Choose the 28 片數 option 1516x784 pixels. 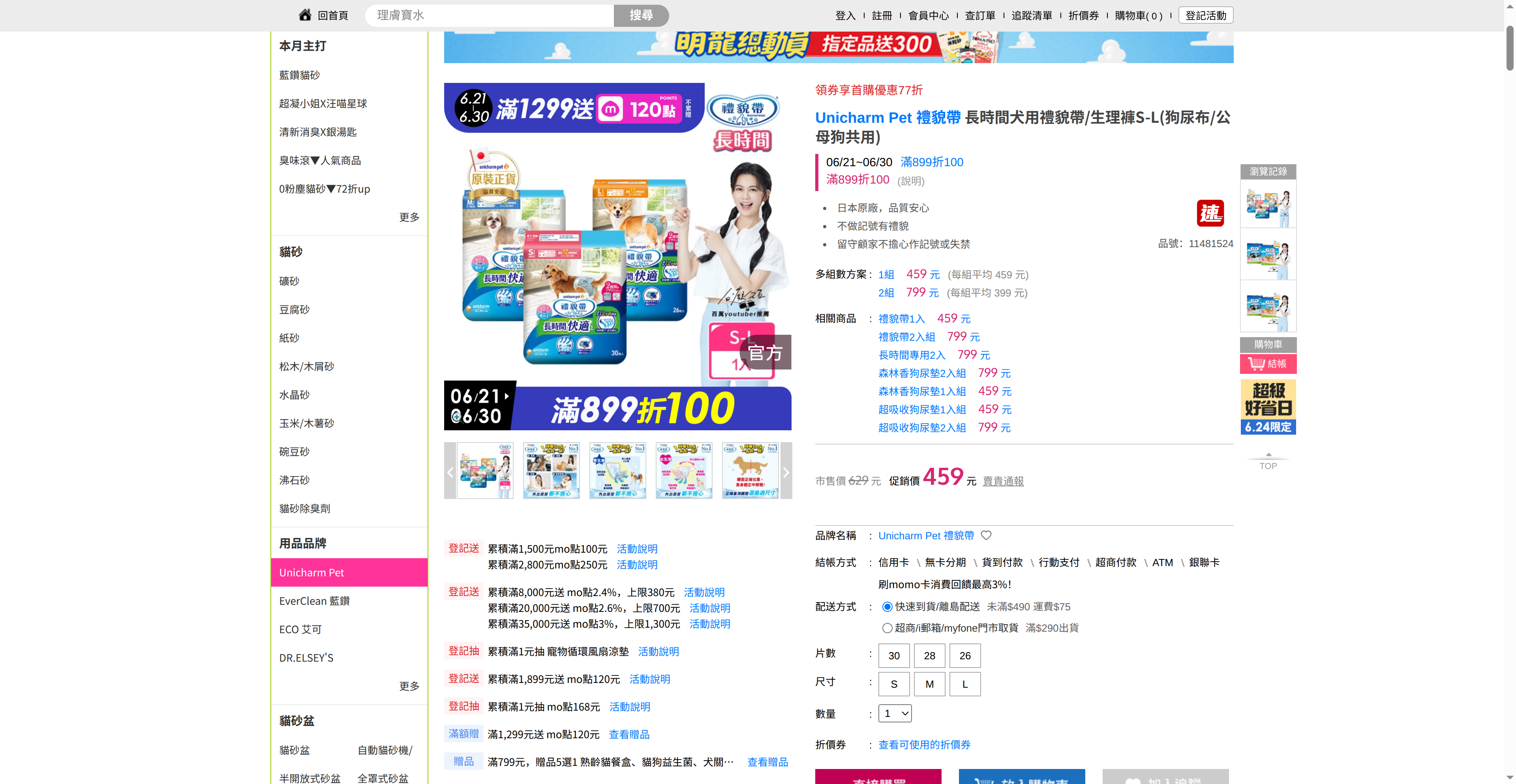point(929,655)
